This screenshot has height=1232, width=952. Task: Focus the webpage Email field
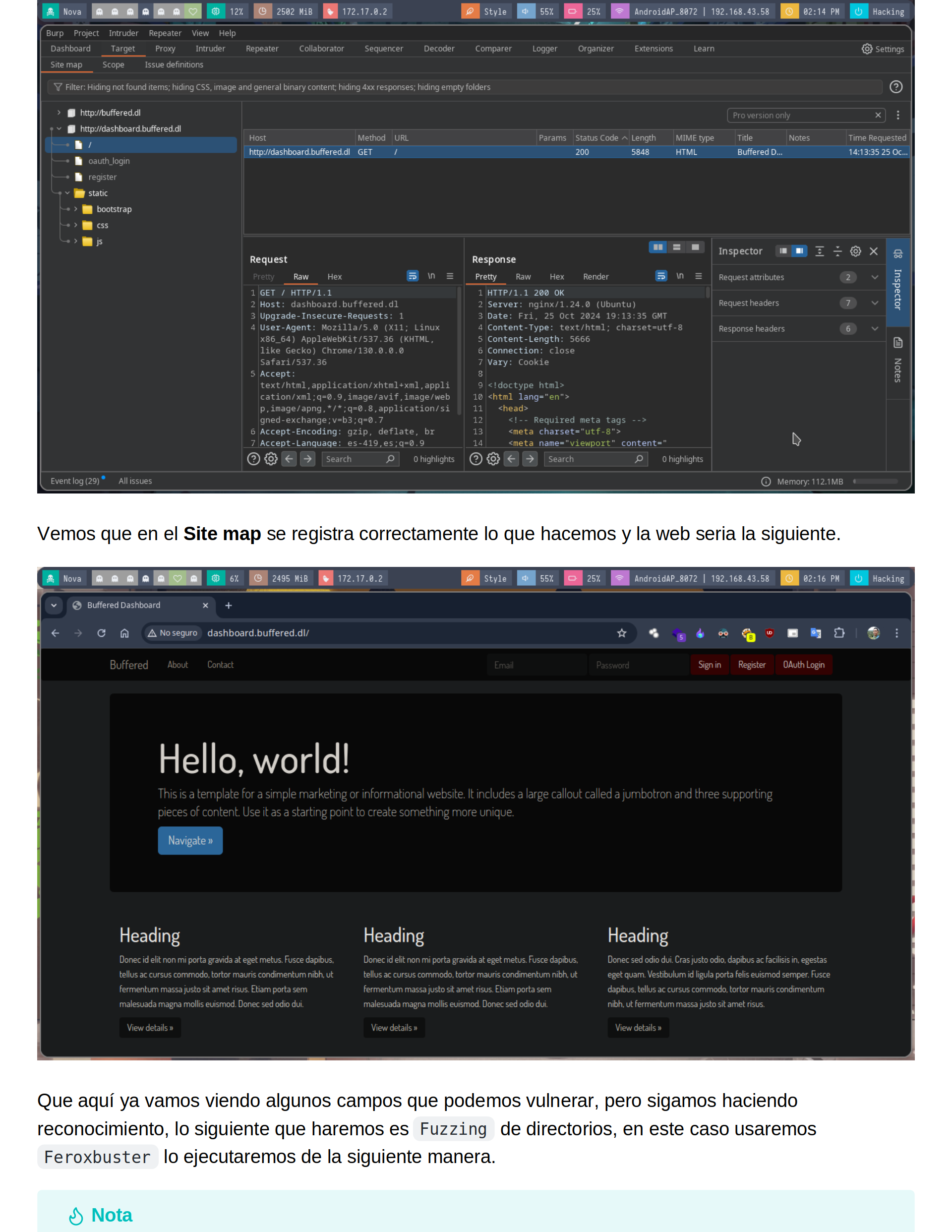[537, 665]
